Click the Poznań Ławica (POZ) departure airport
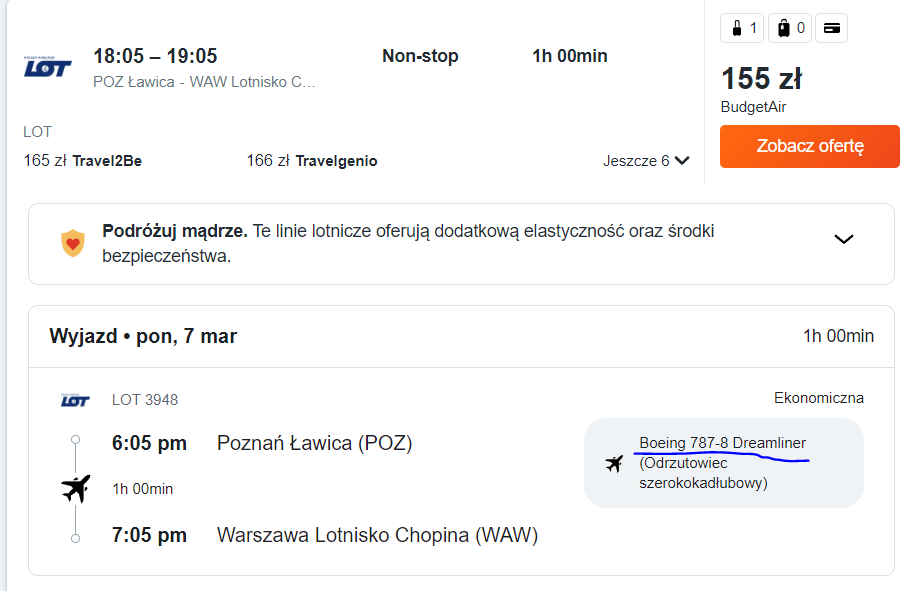This screenshot has height=591, width=906. pos(314,443)
